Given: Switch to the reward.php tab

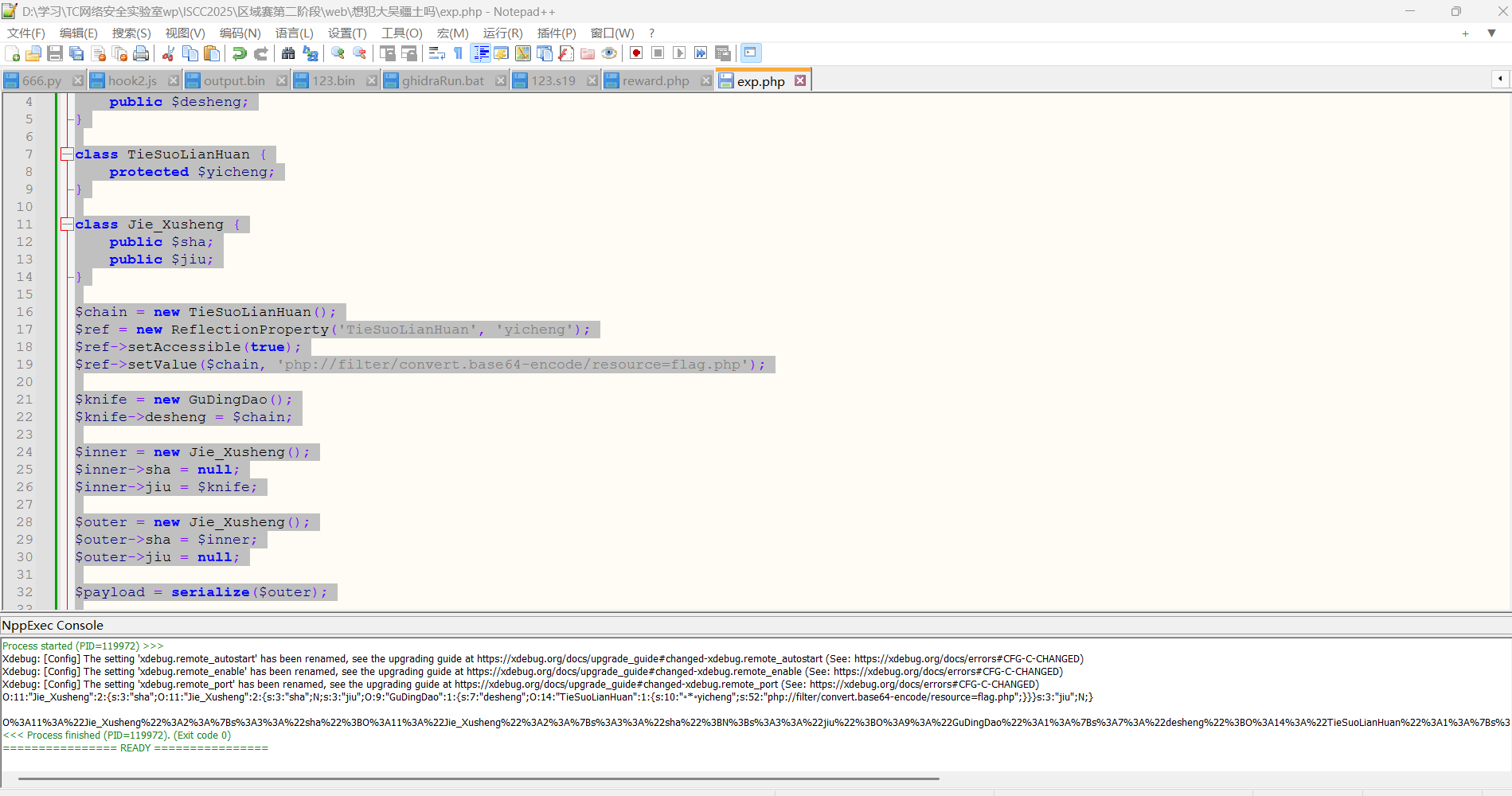Looking at the screenshot, I should (655, 81).
